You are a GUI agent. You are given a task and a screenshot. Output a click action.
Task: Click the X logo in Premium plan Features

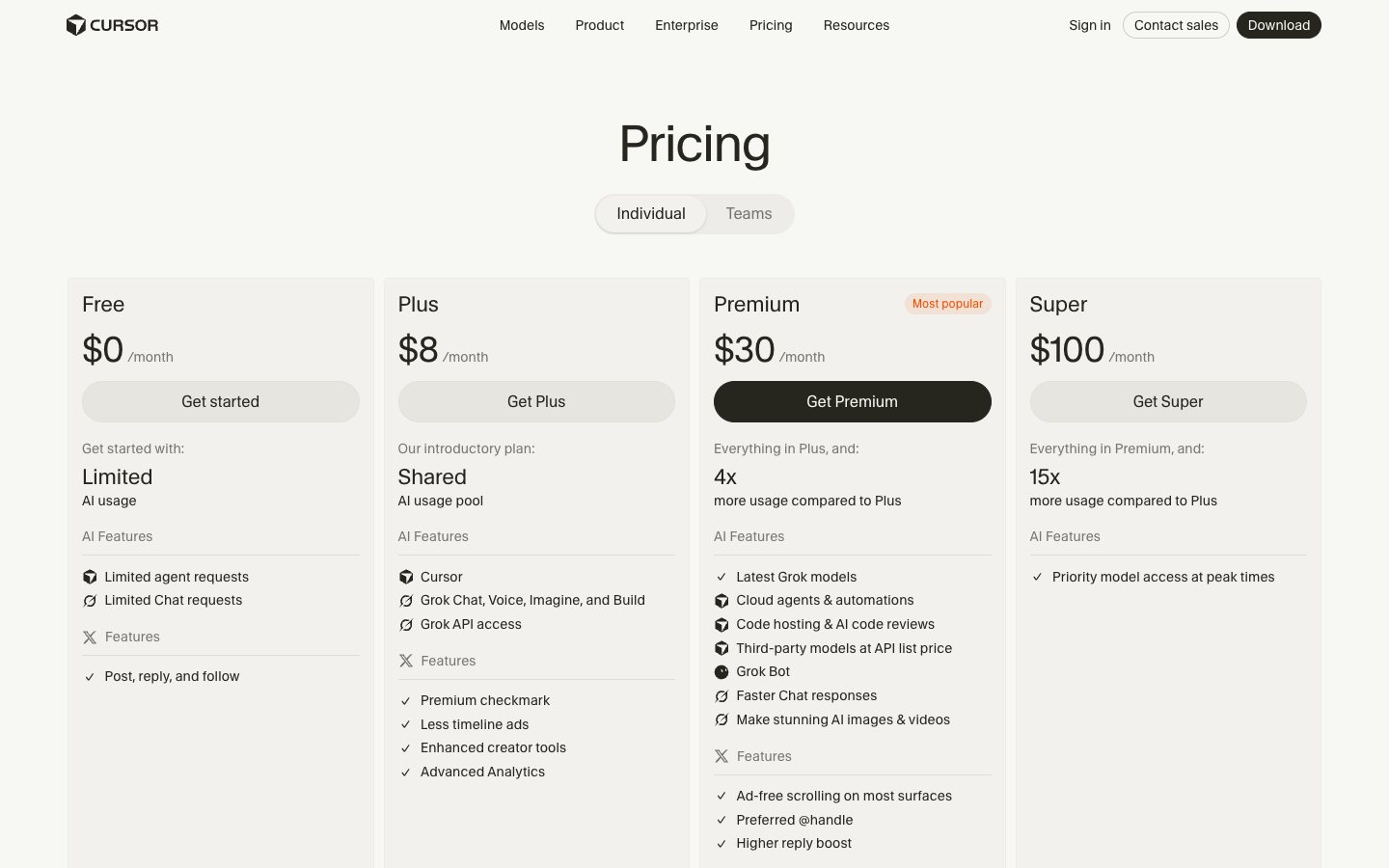tap(722, 757)
